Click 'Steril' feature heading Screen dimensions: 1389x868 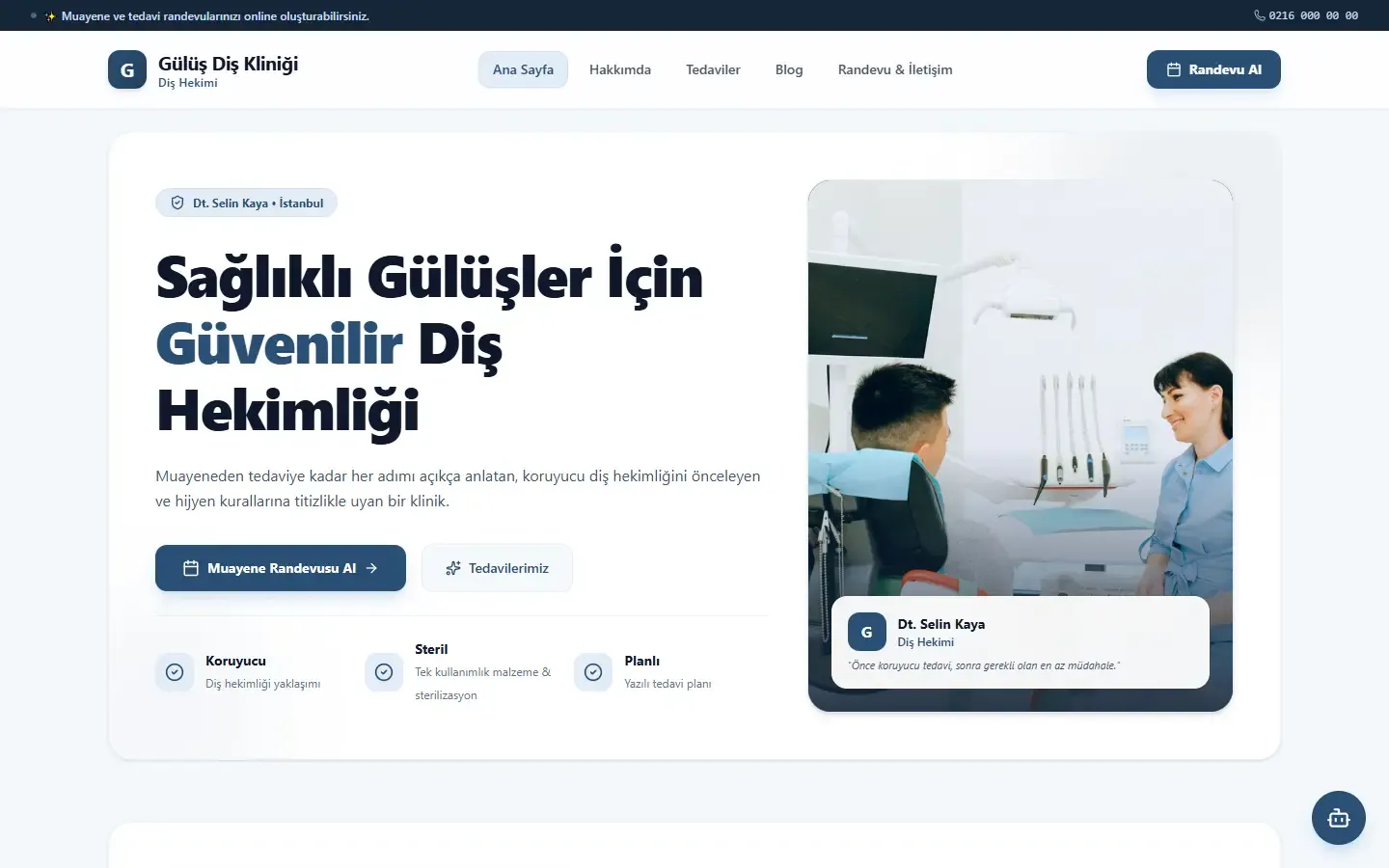tap(431, 649)
